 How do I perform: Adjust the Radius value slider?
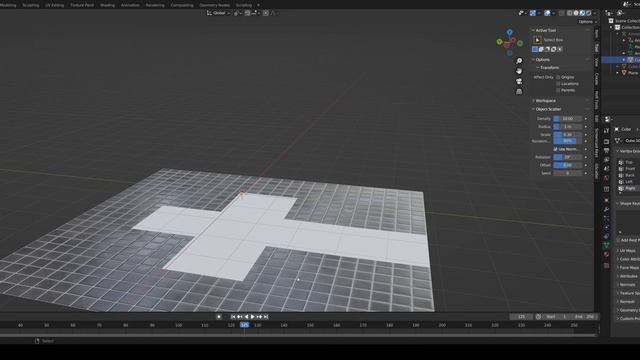pyautogui.click(x=567, y=127)
